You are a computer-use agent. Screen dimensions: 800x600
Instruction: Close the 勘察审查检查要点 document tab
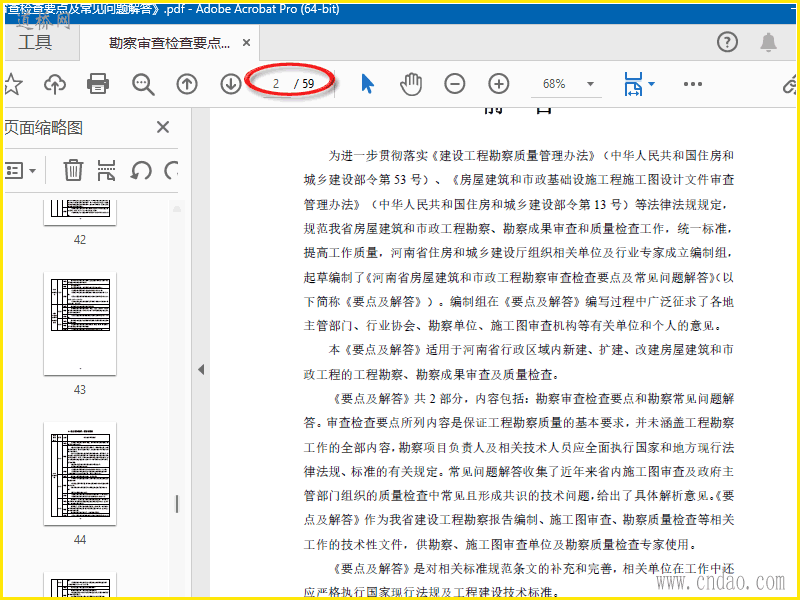[246, 43]
